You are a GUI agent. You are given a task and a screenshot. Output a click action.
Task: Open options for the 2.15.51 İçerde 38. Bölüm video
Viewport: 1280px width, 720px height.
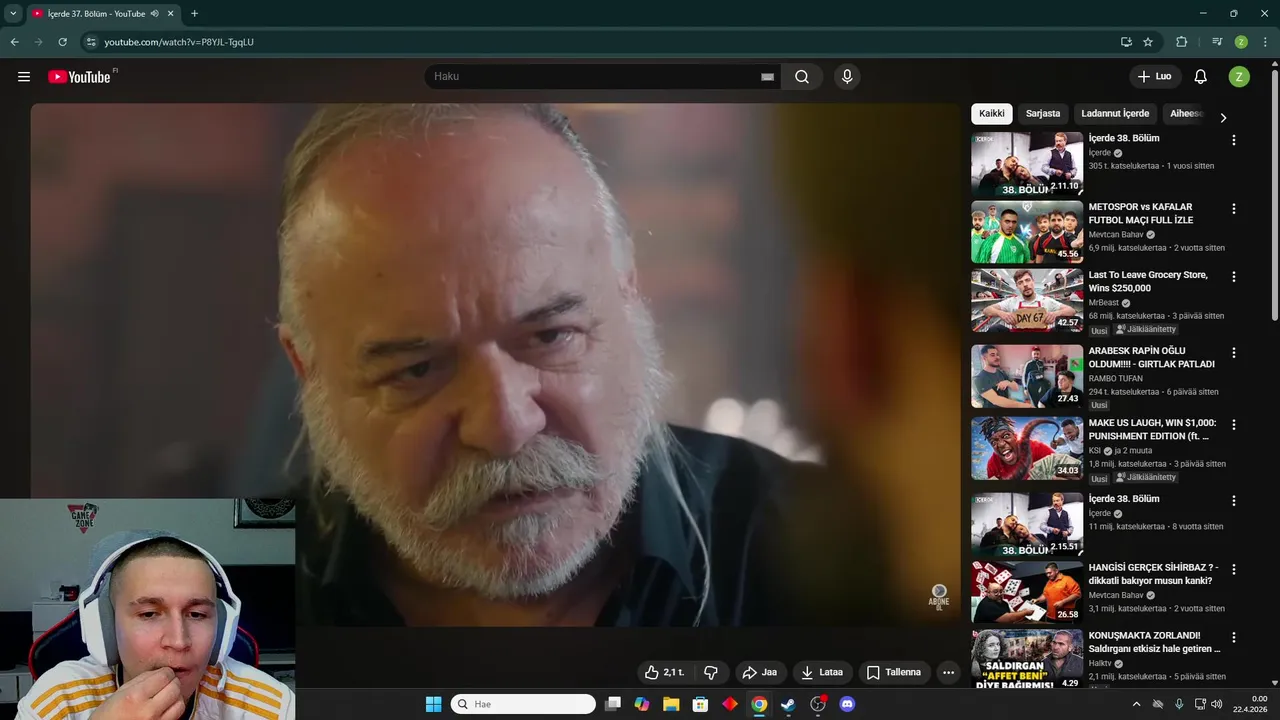click(x=1233, y=501)
